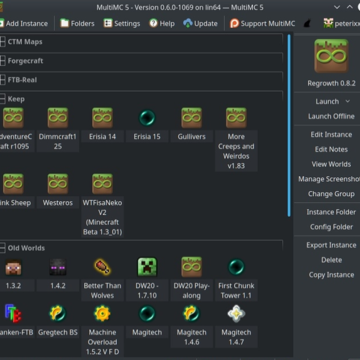
Task: Open the Folders toolbar menu
Action: [77, 24]
